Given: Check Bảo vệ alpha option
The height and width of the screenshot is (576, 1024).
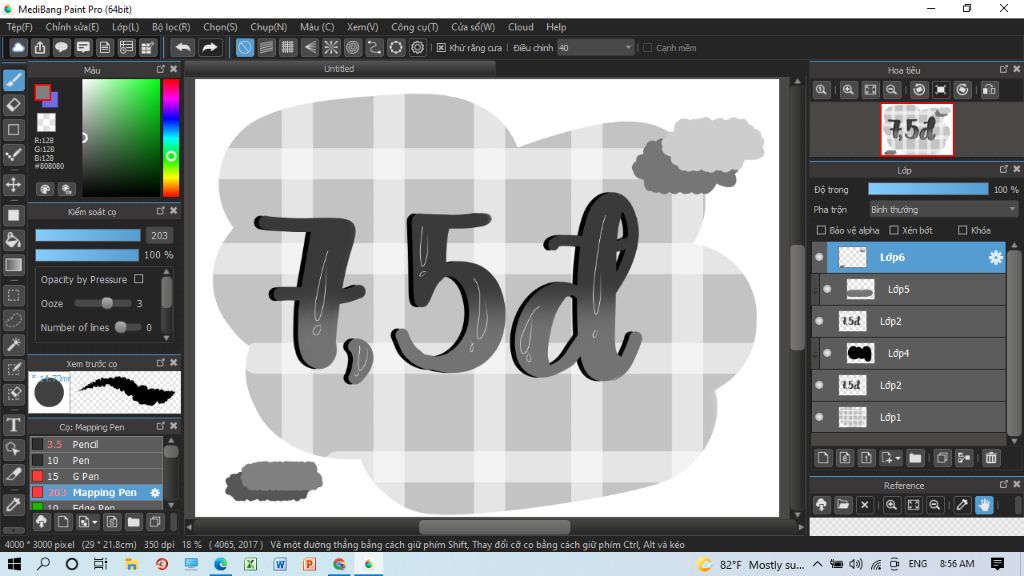Looking at the screenshot, I should 822,230.
